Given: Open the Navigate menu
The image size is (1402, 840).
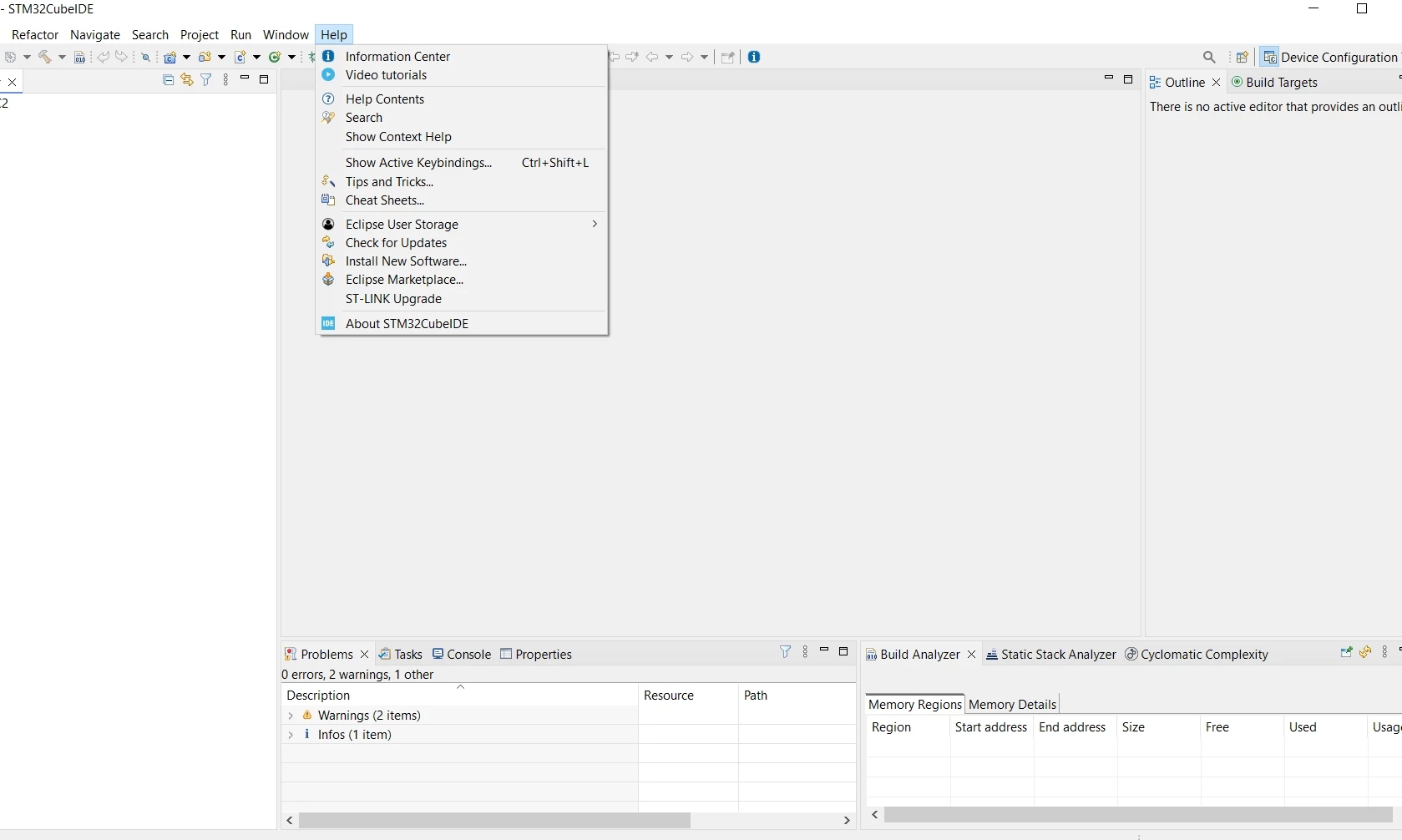Looking at the screenshot, I should (95, 35).
